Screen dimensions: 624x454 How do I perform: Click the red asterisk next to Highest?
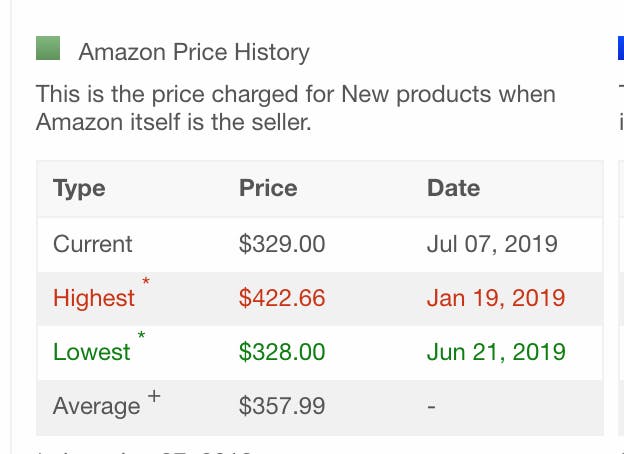[146, 281]
